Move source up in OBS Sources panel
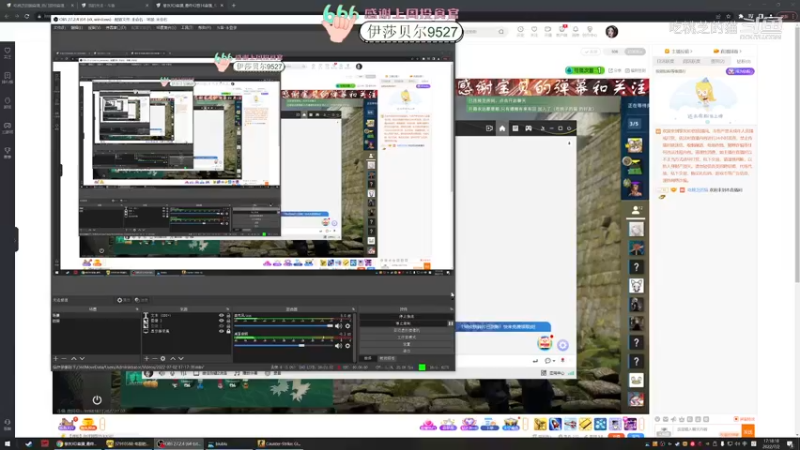 [x=172, y=359]
